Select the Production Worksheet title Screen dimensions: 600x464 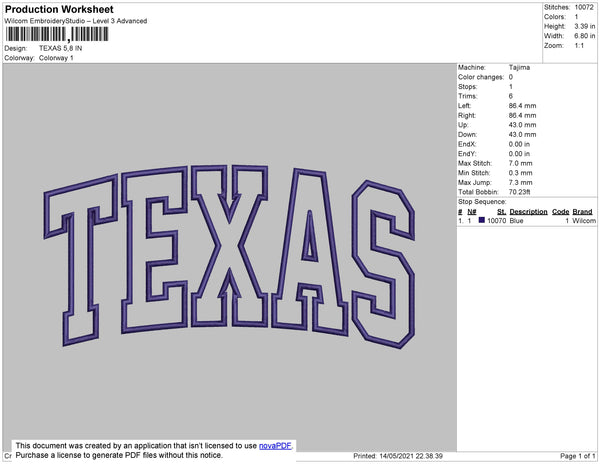click(59, 10)
